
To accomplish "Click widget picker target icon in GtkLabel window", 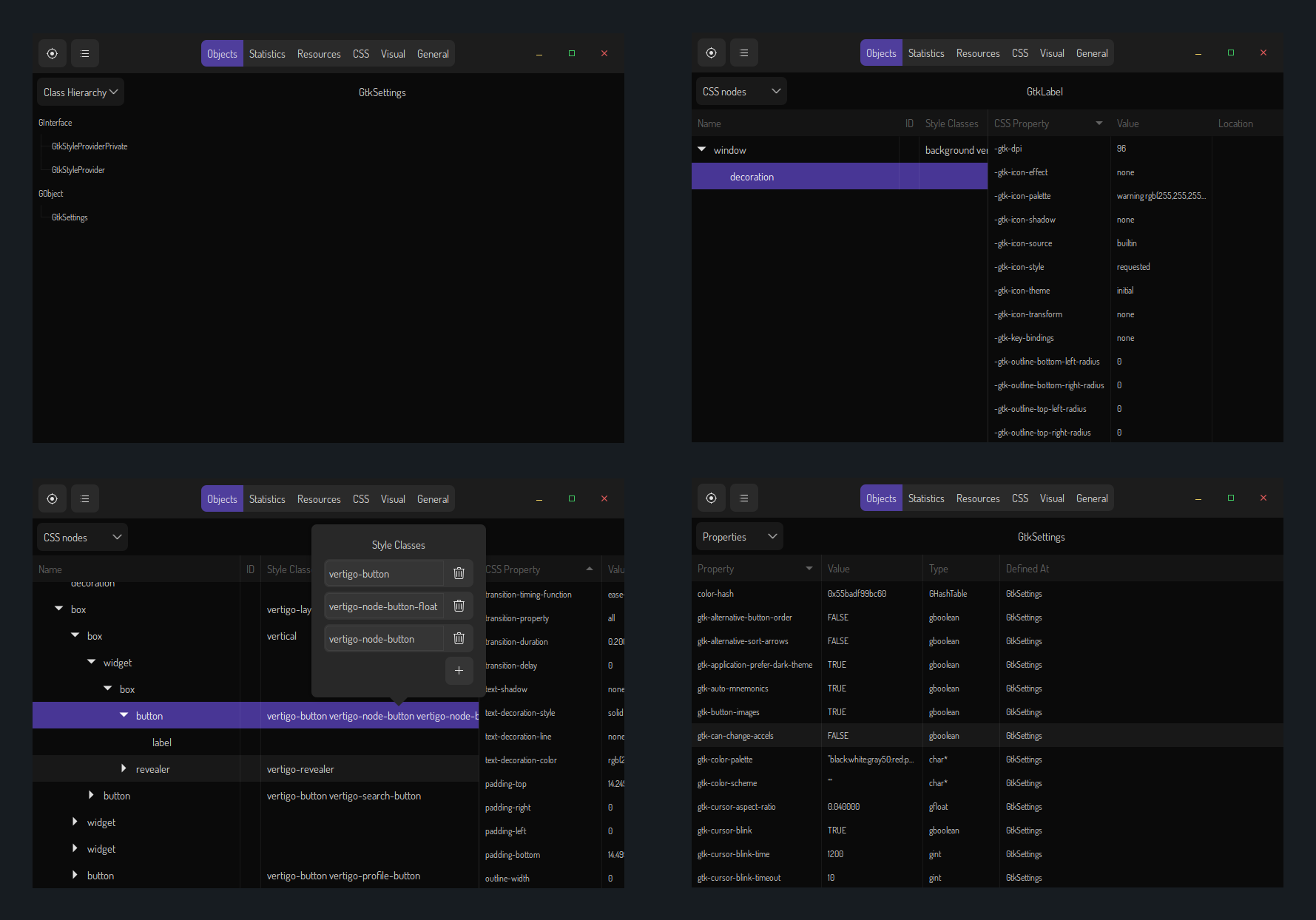I will [711, 53].
